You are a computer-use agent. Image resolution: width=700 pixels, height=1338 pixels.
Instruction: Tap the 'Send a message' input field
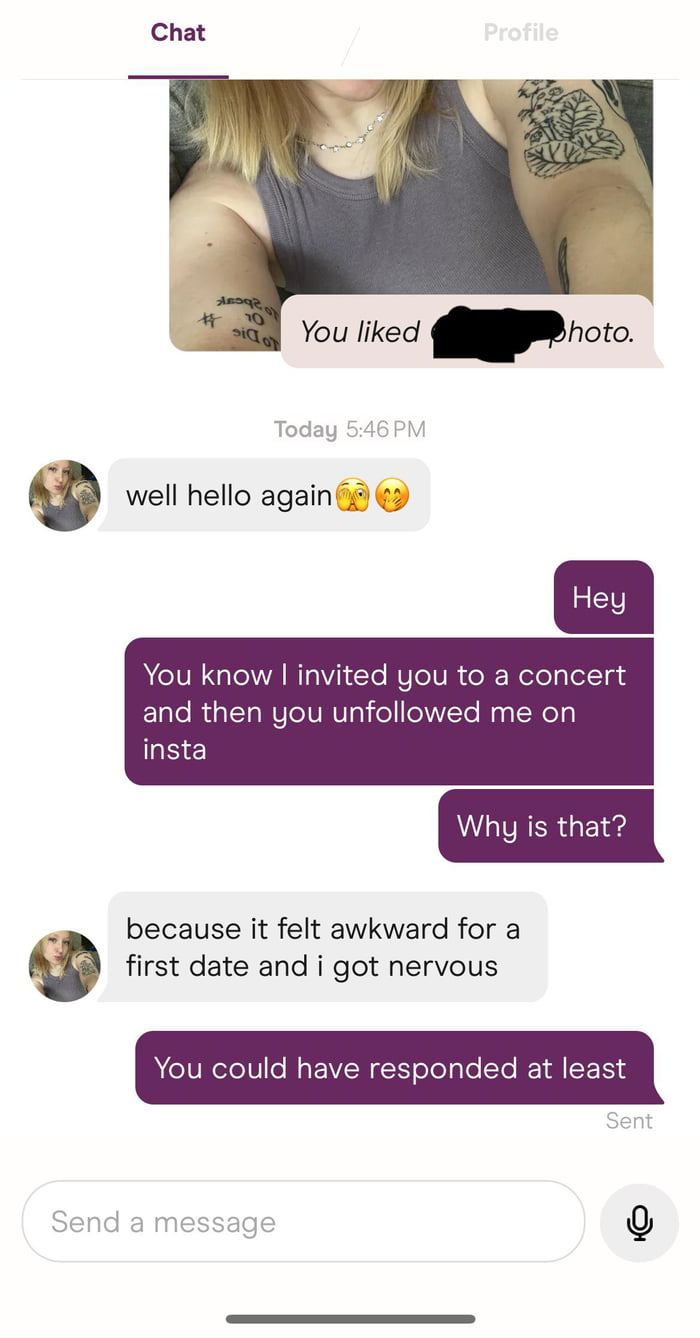coord(300,1222)
